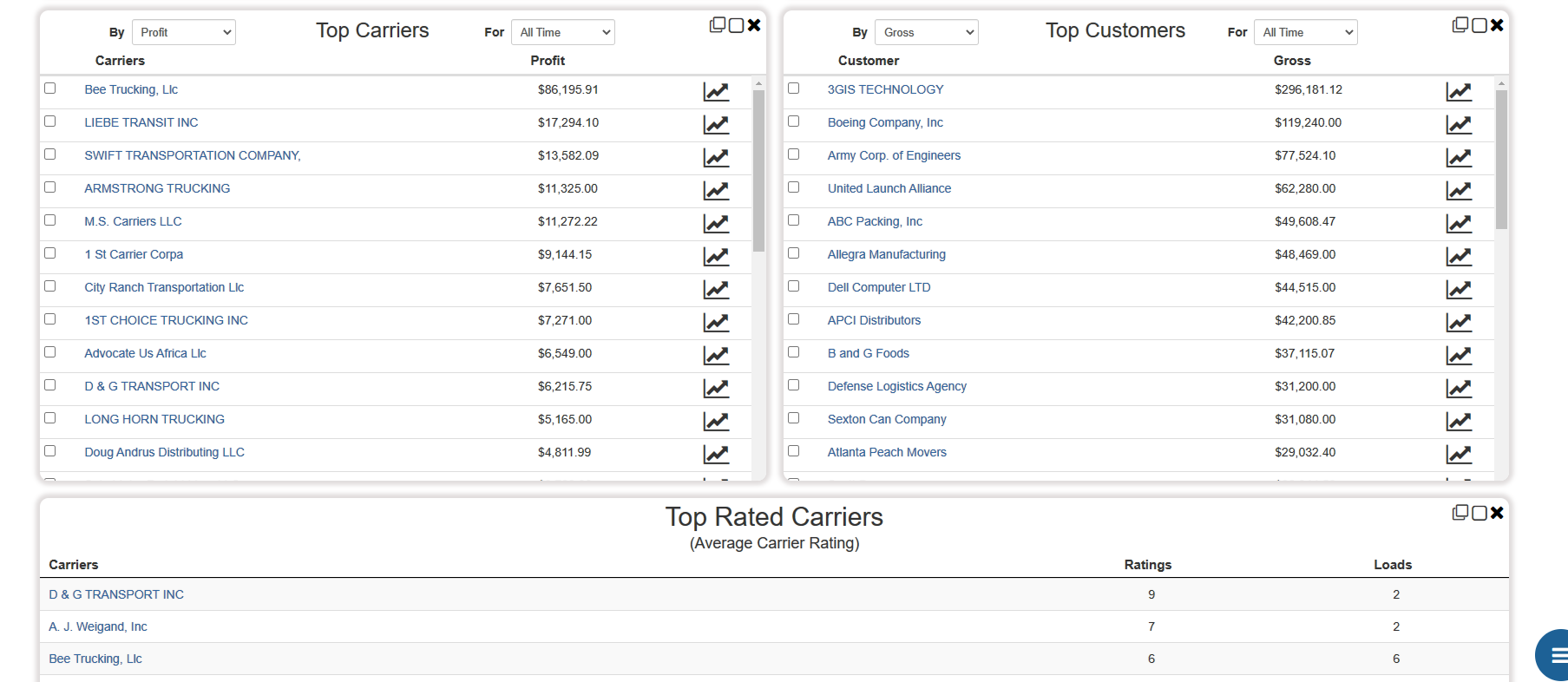Tick the 3GIS TECHNOLOGY checkbox
This screenshot has height=682, width=1568.
pyautogui.click(x=793, y=89)
